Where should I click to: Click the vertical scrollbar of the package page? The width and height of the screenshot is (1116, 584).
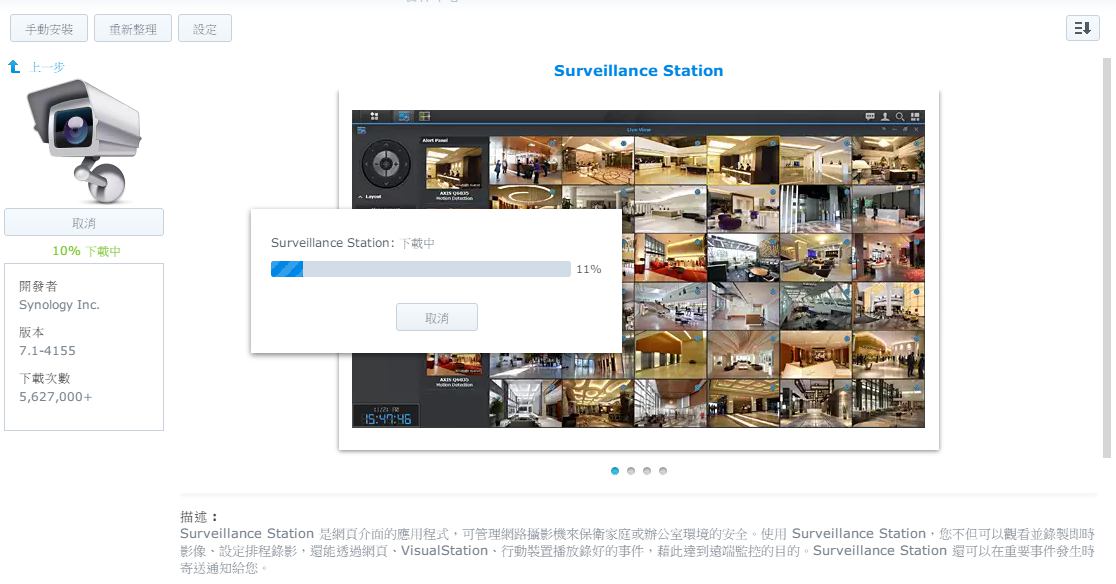(1107, 258)
